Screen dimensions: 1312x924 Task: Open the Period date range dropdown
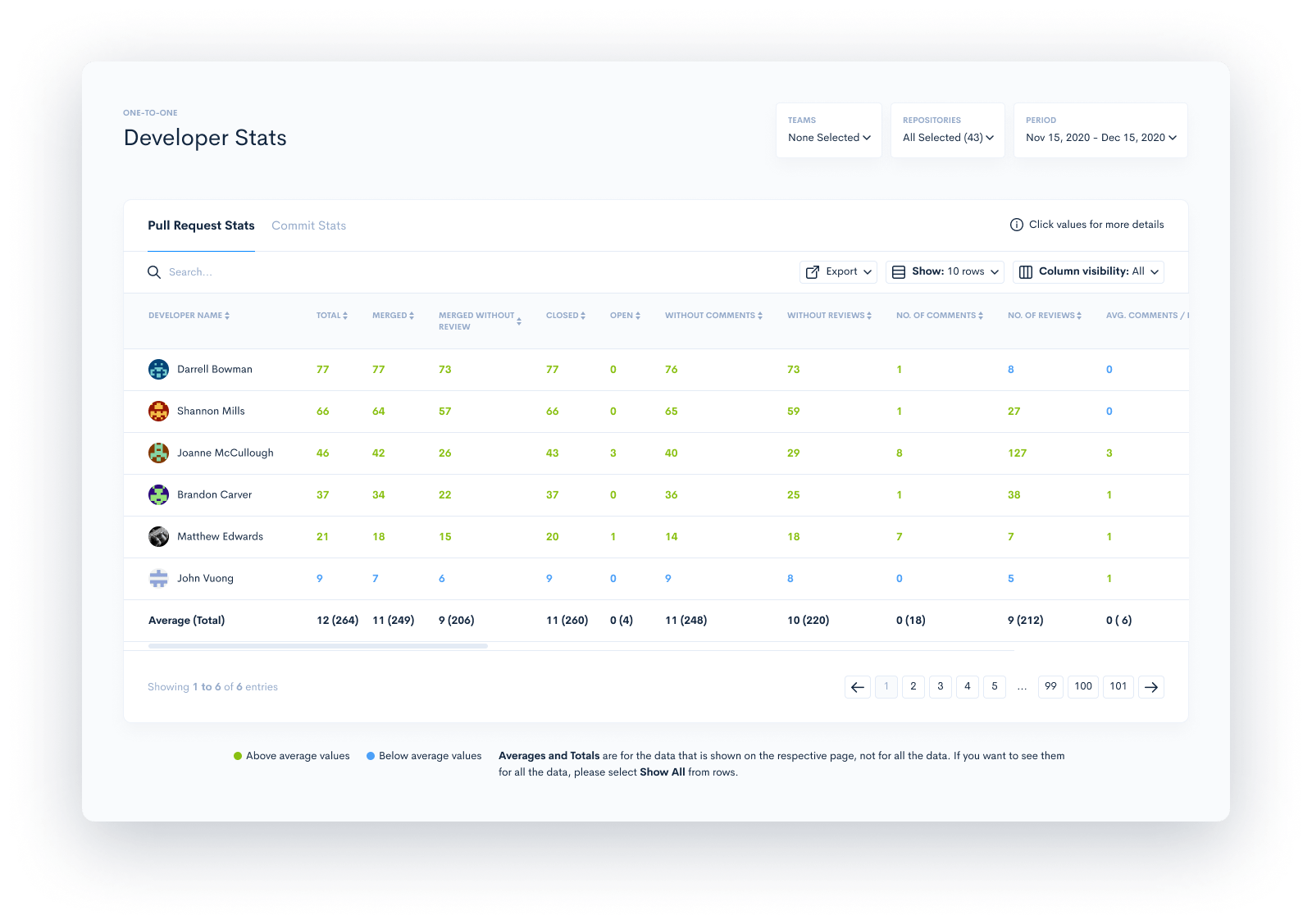1100,138
